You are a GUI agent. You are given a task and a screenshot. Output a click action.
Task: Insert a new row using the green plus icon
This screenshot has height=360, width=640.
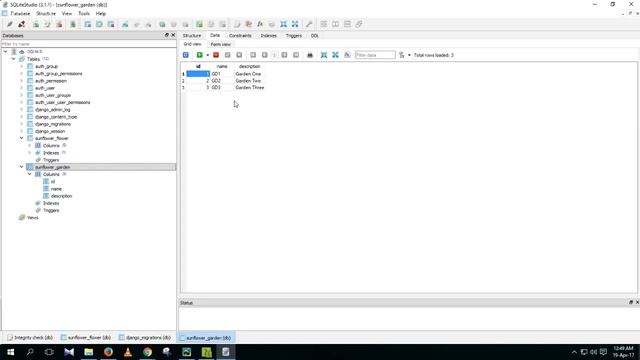point(199,55)
